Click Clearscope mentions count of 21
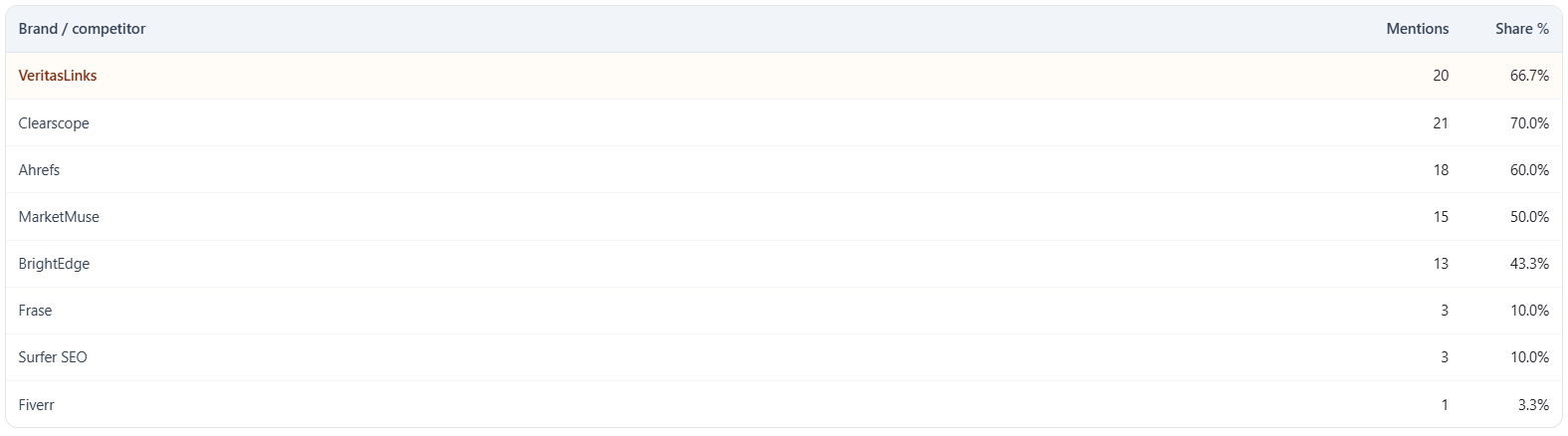 [x=1440, y=123]
